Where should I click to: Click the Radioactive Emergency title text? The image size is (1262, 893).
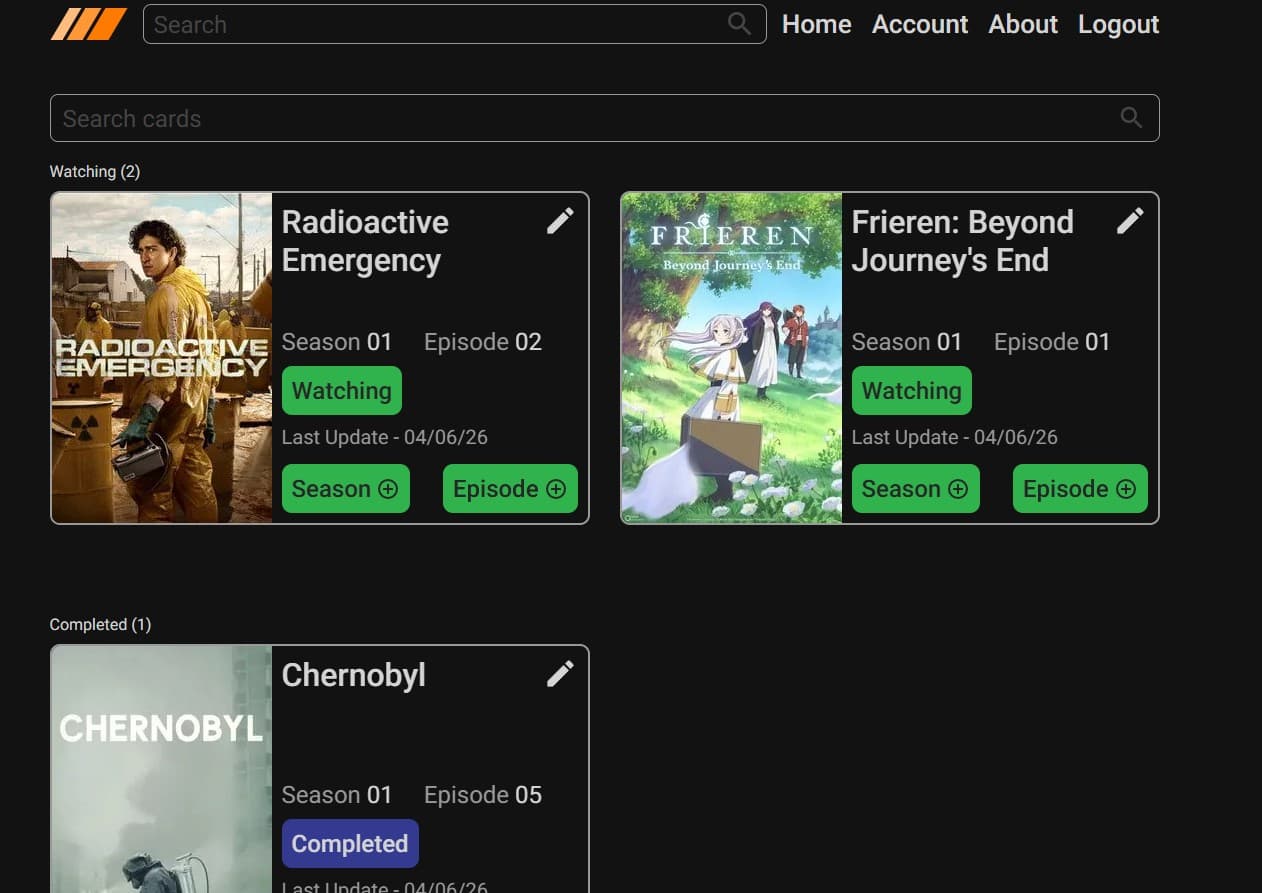click(365, 241)
